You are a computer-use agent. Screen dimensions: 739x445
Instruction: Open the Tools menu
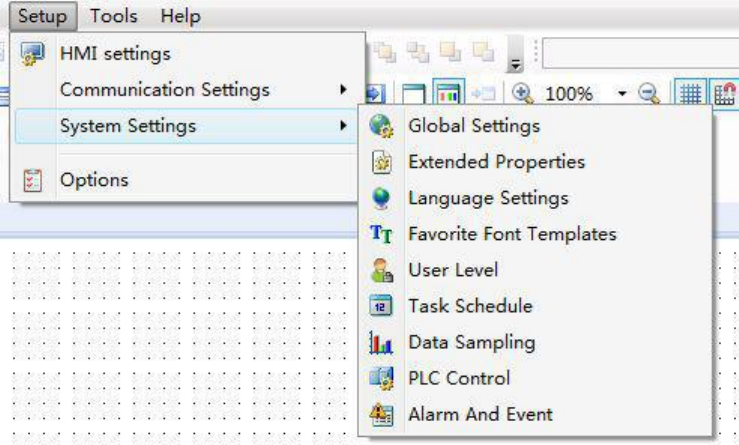(113, 16)
